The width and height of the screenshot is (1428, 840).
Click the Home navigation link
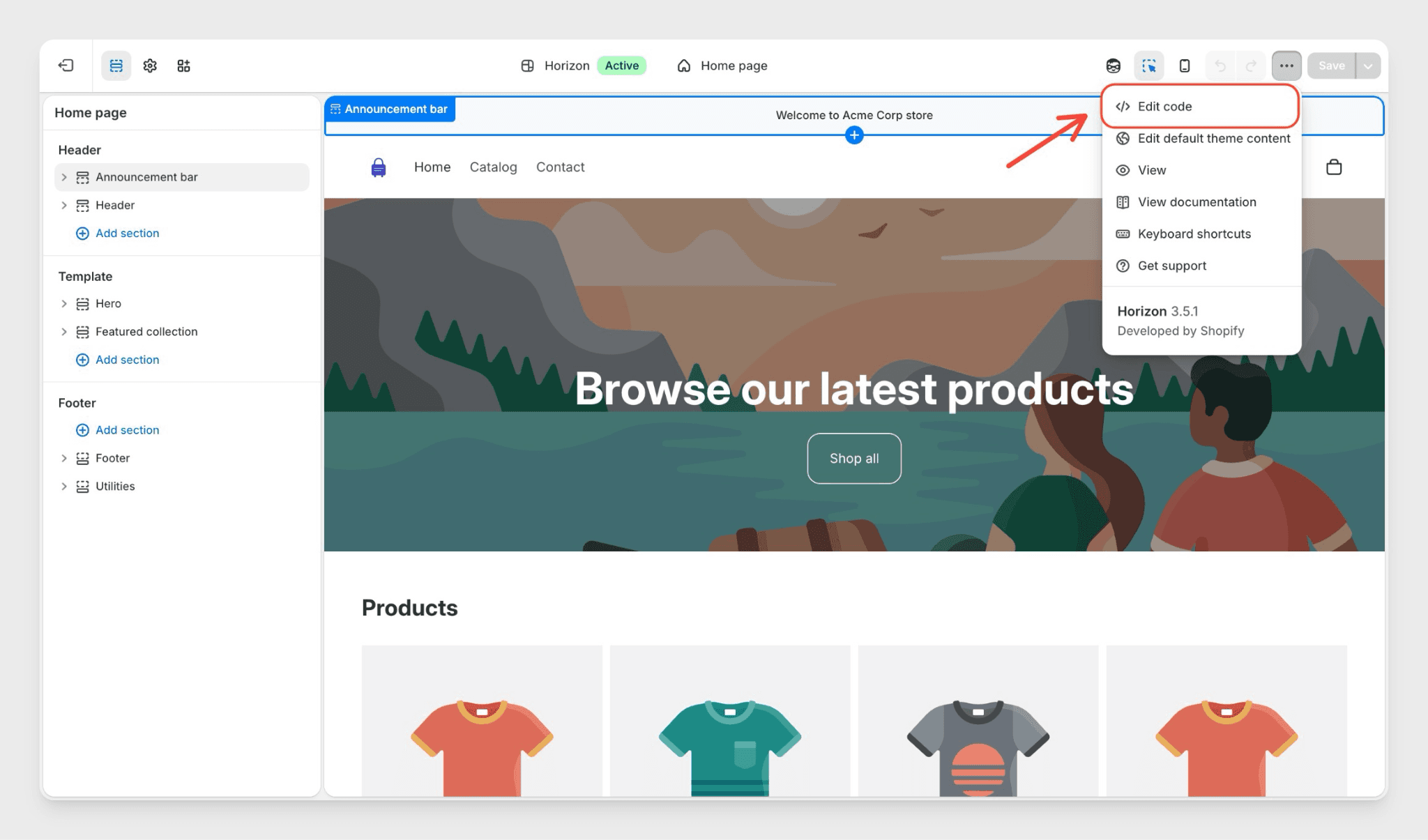pos(432,167)
